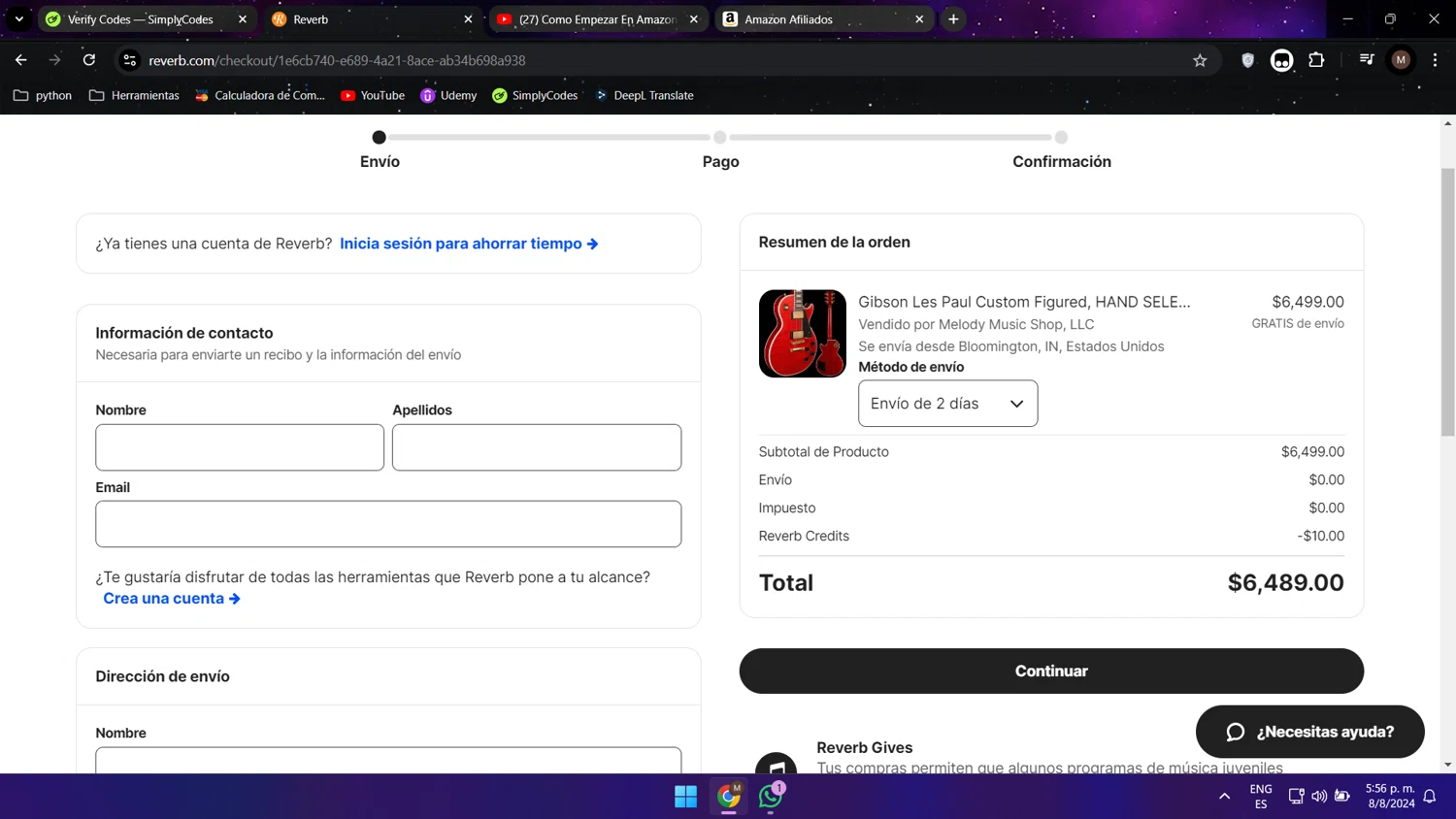Open the SimplyCodes bookmark
Viewport: 1456px width, 819px height.
click(535, 95)
